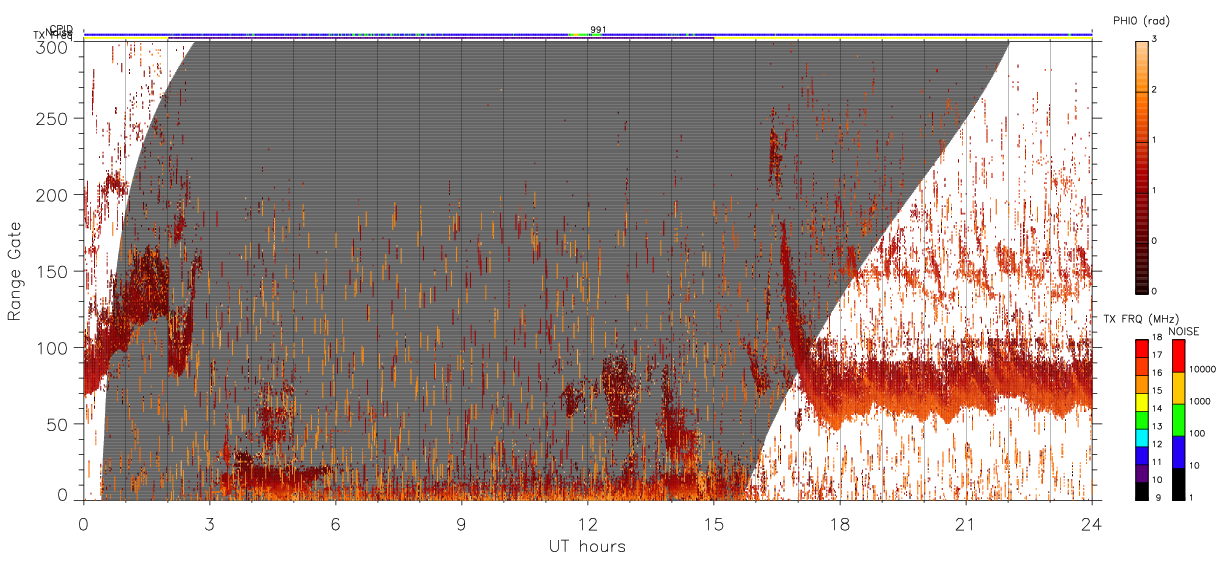1228x567 pixels.
Task: Click the green swatch of the NOISE scale
Action: coord(1179,420)
